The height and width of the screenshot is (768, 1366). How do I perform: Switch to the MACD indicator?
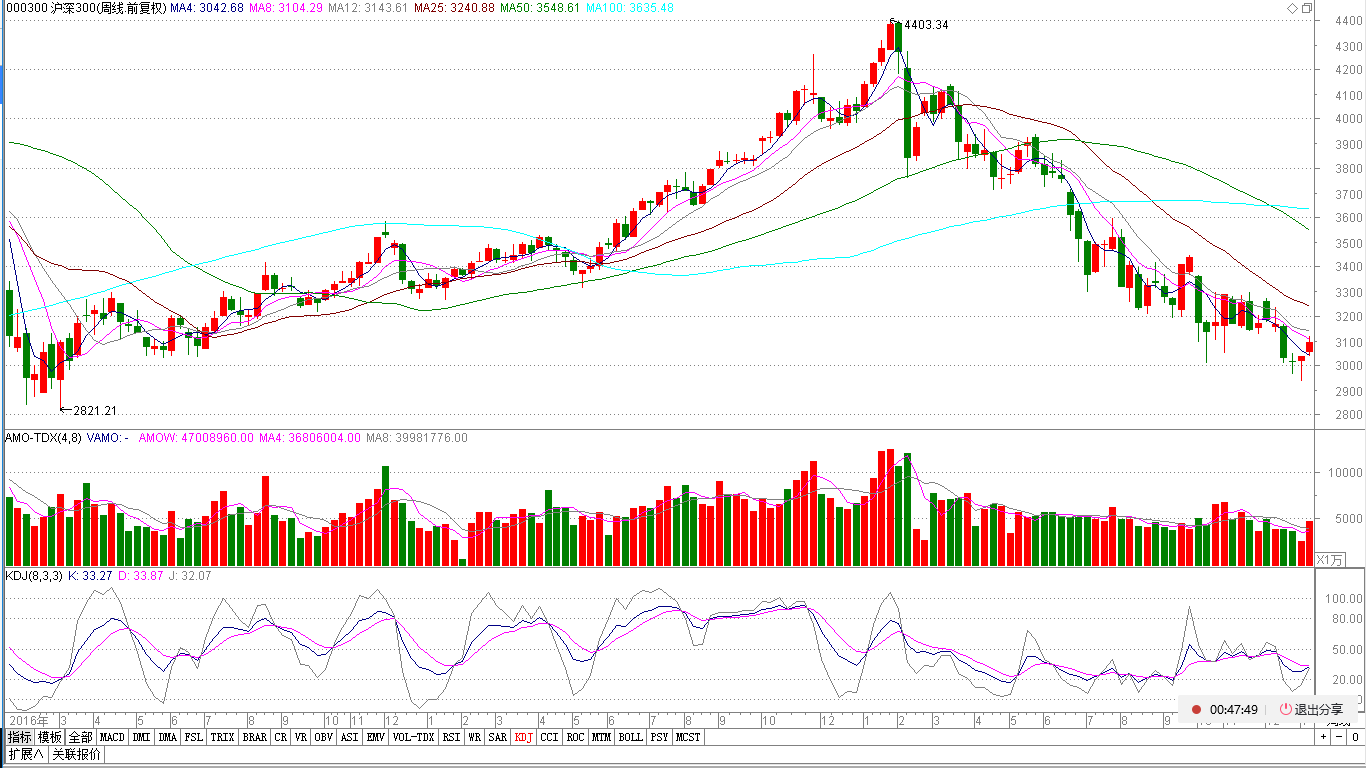(x=112, y=737)
